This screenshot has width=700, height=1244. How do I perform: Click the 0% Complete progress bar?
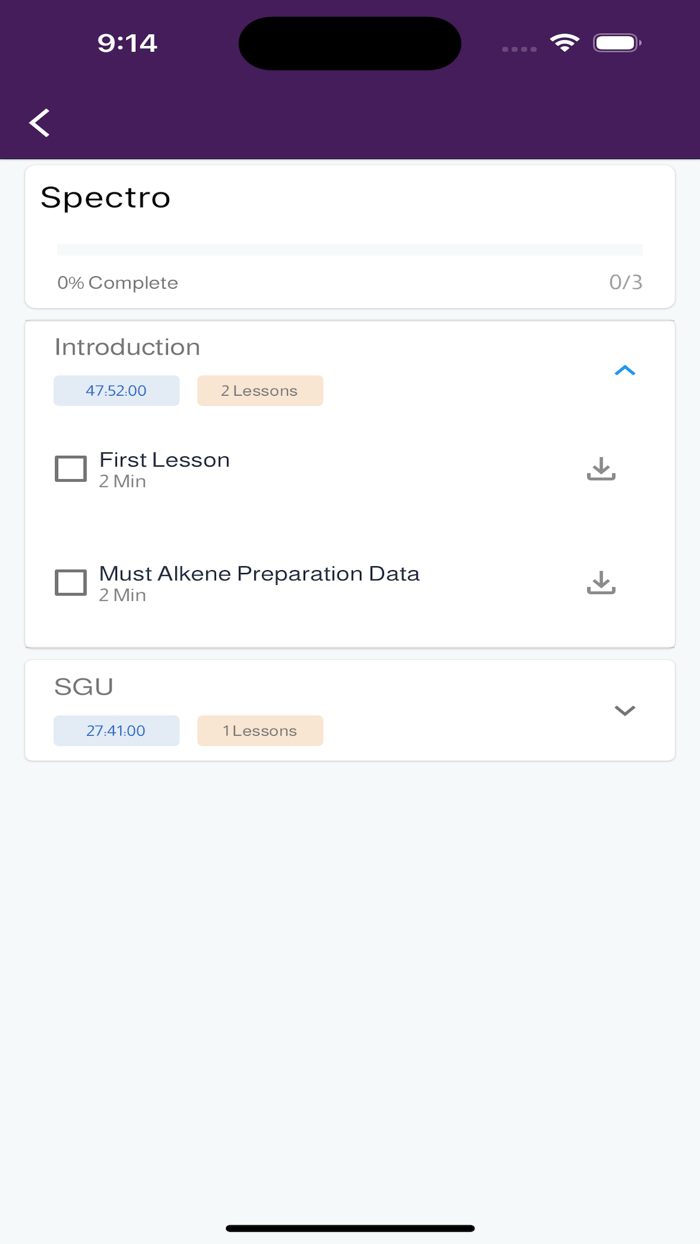pos(349,248)
